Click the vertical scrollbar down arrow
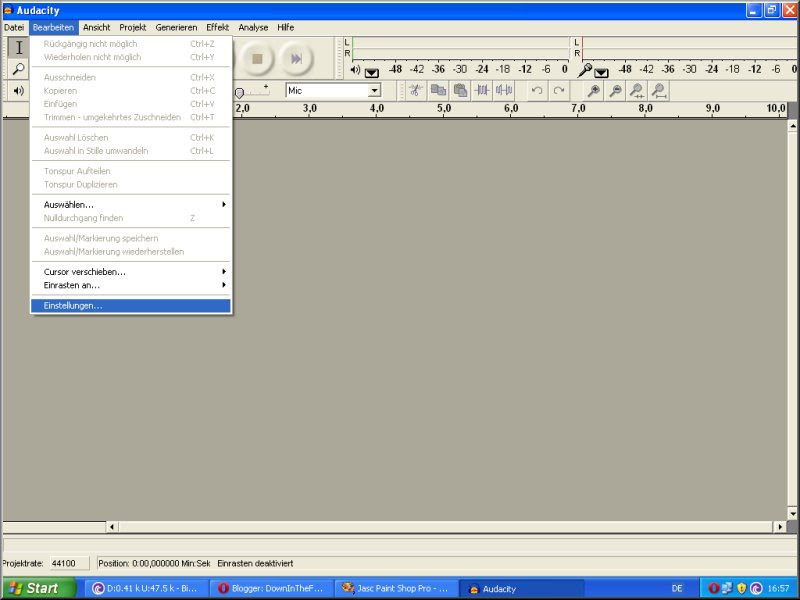The width and height of the screenshot is (800, 600). pyautogui.click(x=792, y=513)
